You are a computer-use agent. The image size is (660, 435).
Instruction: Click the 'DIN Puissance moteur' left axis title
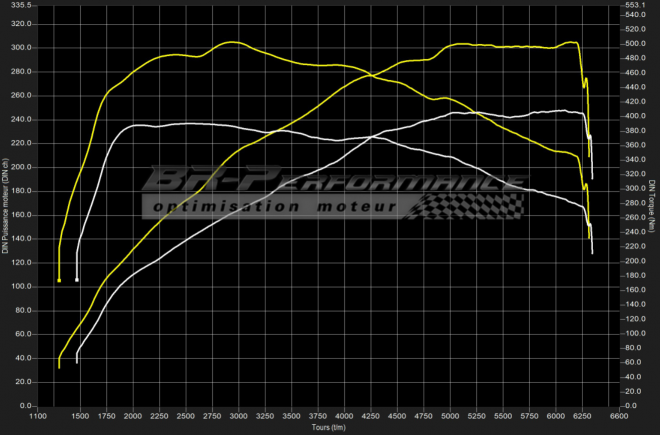click(x=5, y=212)
